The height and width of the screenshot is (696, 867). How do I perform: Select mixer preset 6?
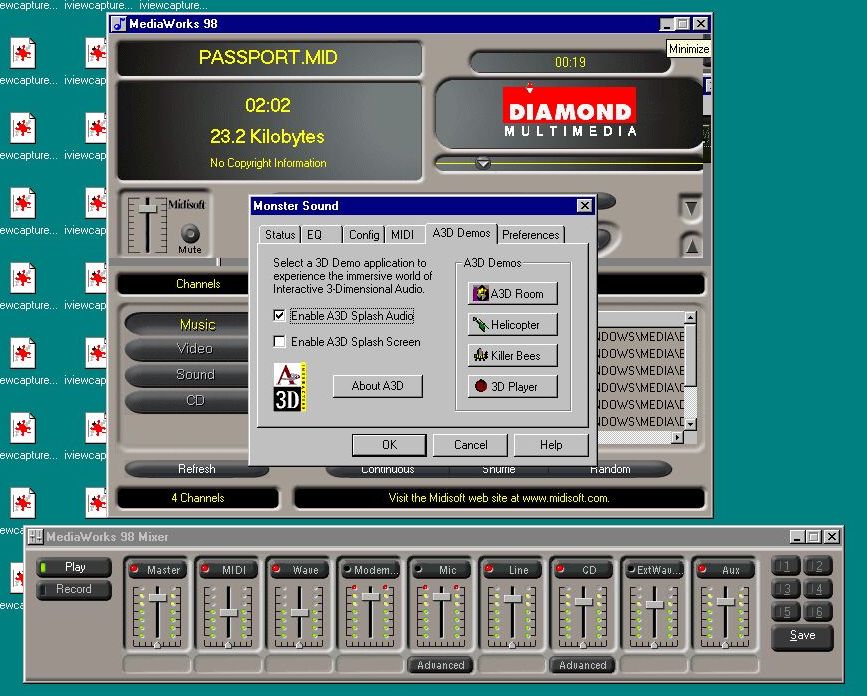pyautogui.click(x=818, y=611)
